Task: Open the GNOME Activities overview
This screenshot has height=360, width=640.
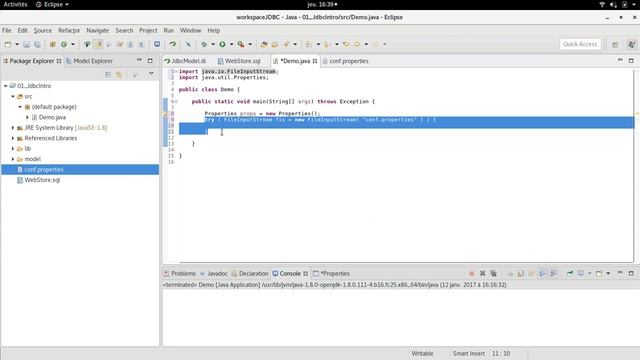Action: (16, 4)
